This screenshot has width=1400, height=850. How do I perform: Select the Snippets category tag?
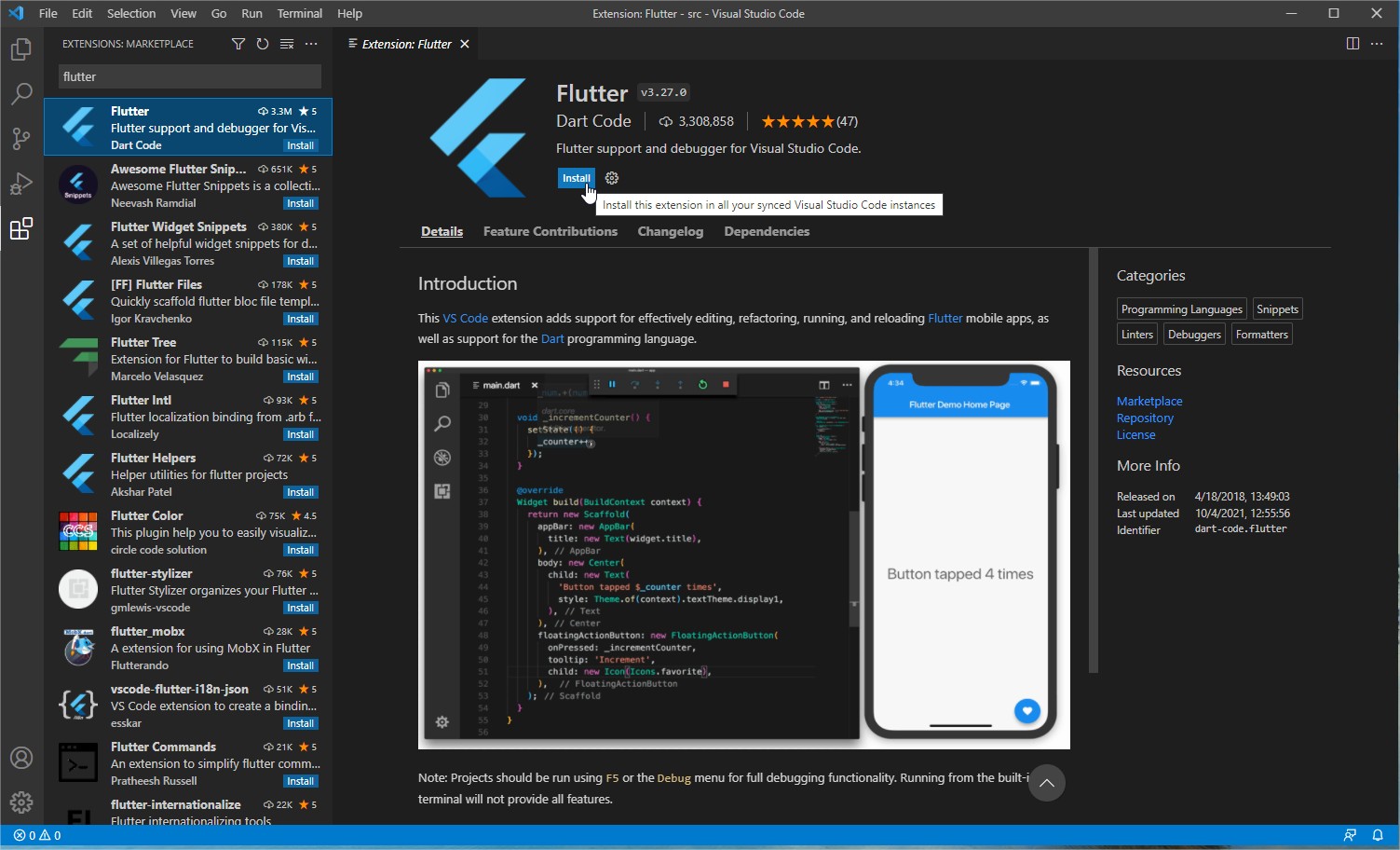[x=1277, y=309]
